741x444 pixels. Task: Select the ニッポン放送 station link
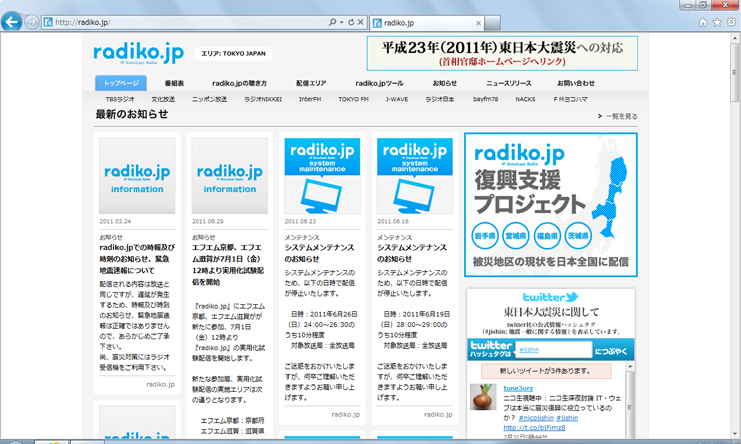tap(209, 99)
